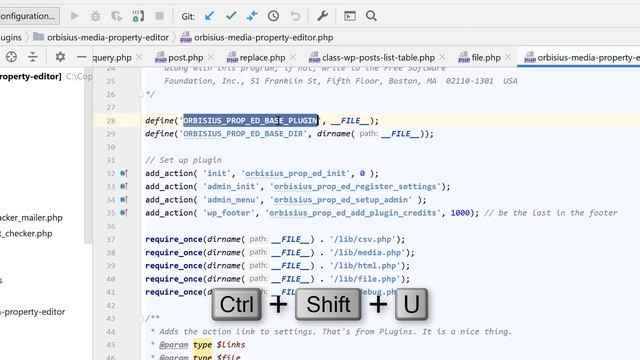Close the replace.php tab
Image resolution: width=640 pixels, height=360 pixels.
point(293,57)
